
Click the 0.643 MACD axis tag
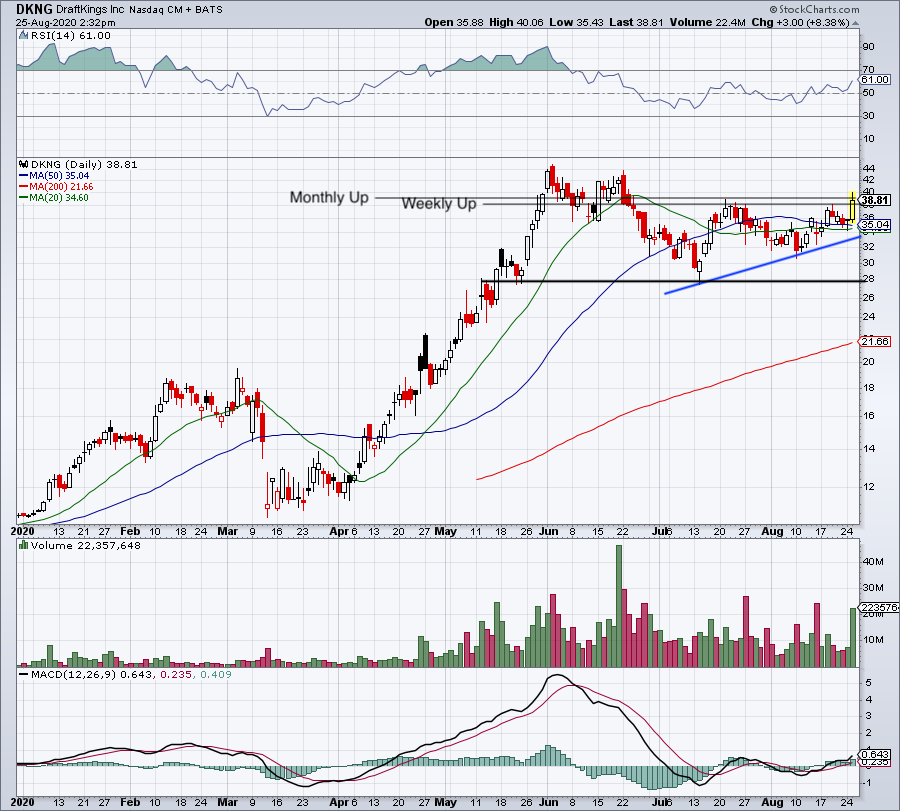coord(875,754)
